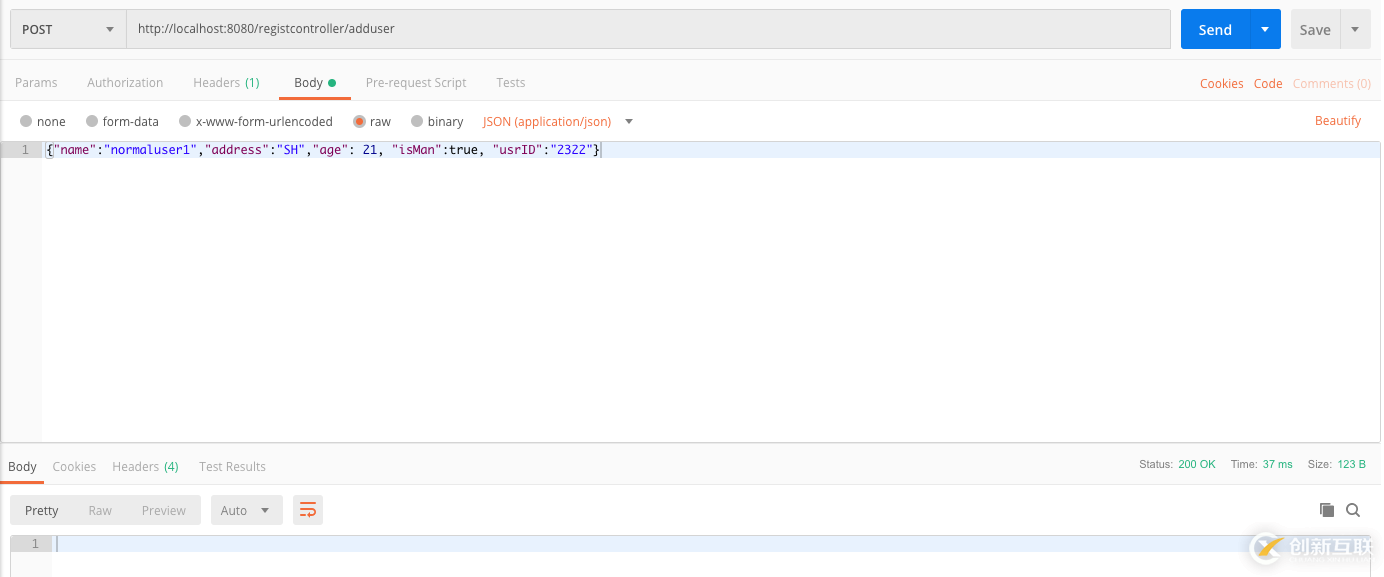Send the request
Image resolution: width=1384 pixels, height=577 pixels.
click(1215, 29)
